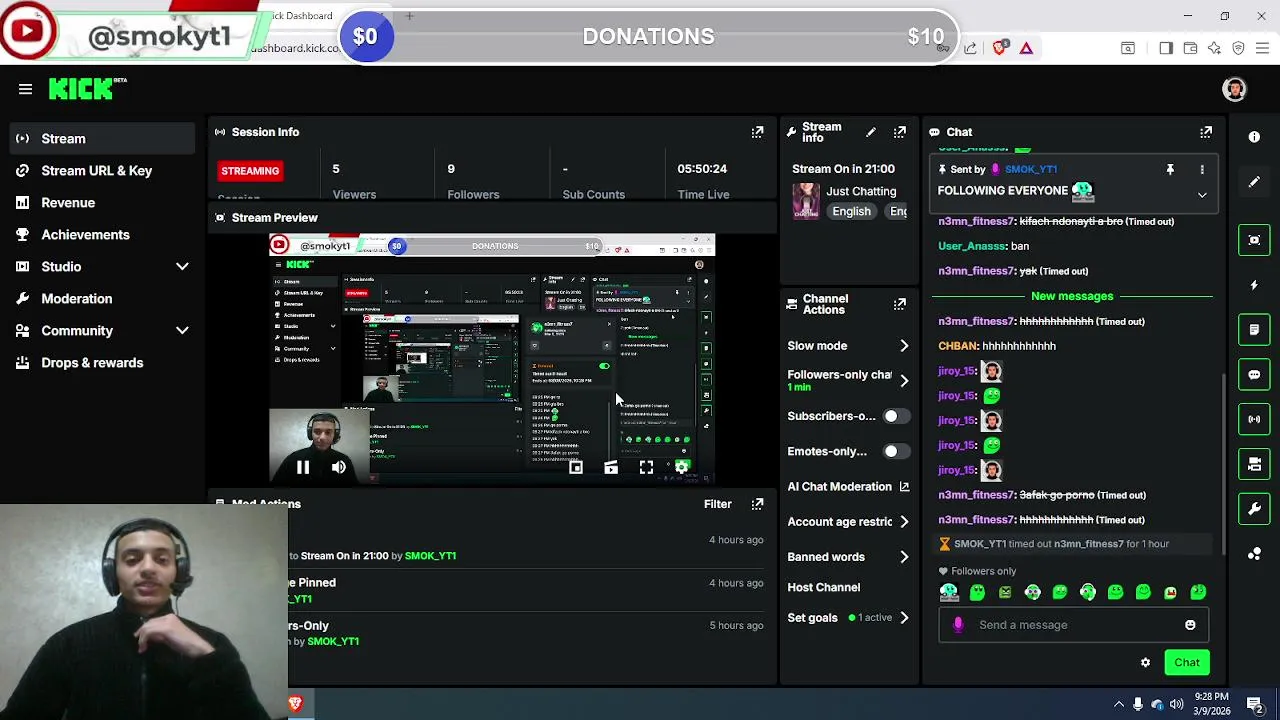Open stream preview settings gear
1280x720 pixels.
coord(682,467)
